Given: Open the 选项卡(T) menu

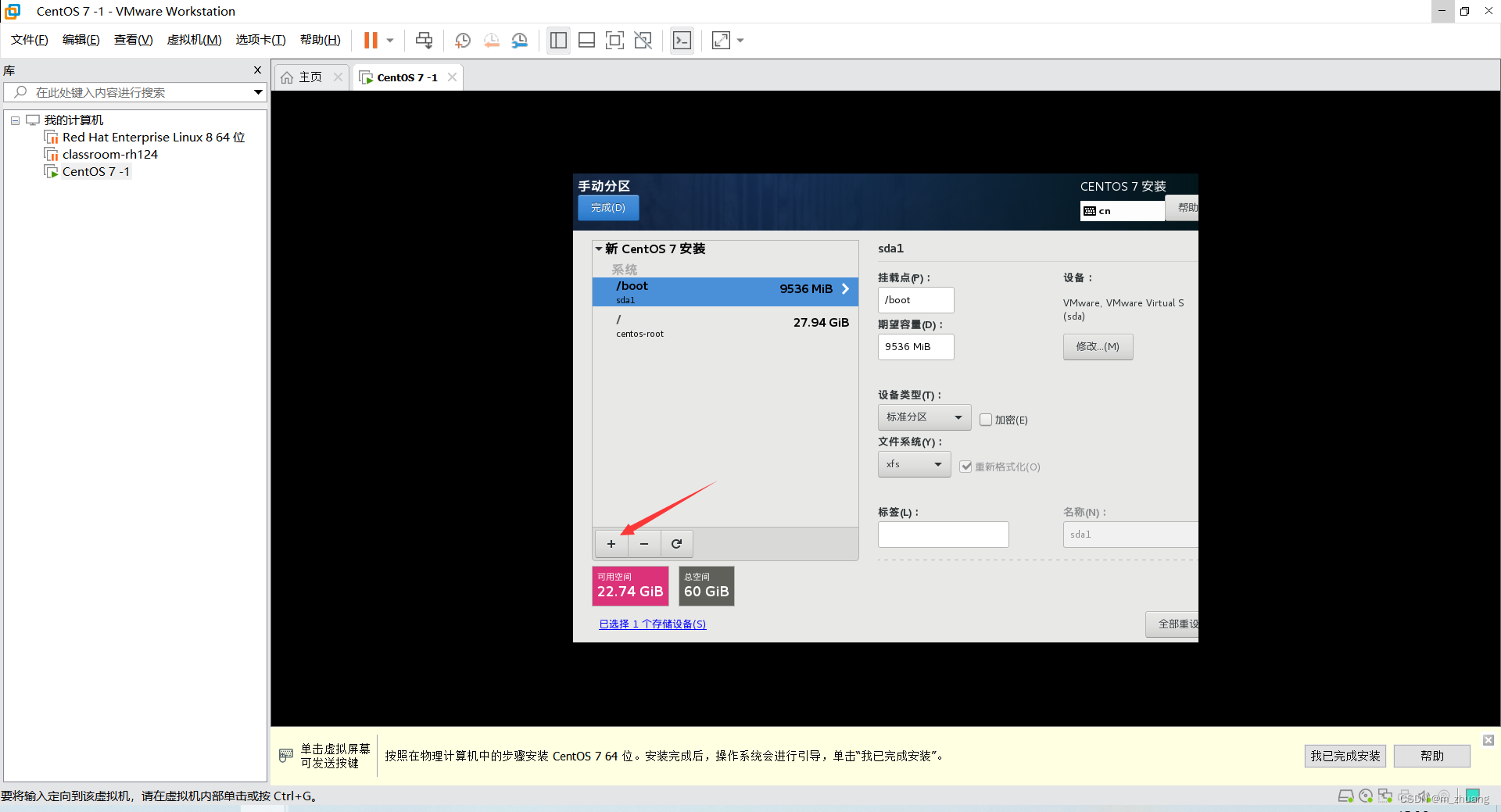Looking at the screenshot, I should [261, 40].
